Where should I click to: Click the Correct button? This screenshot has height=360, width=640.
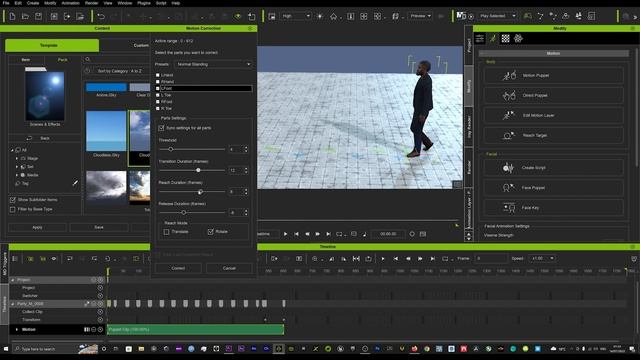(178, 268)
